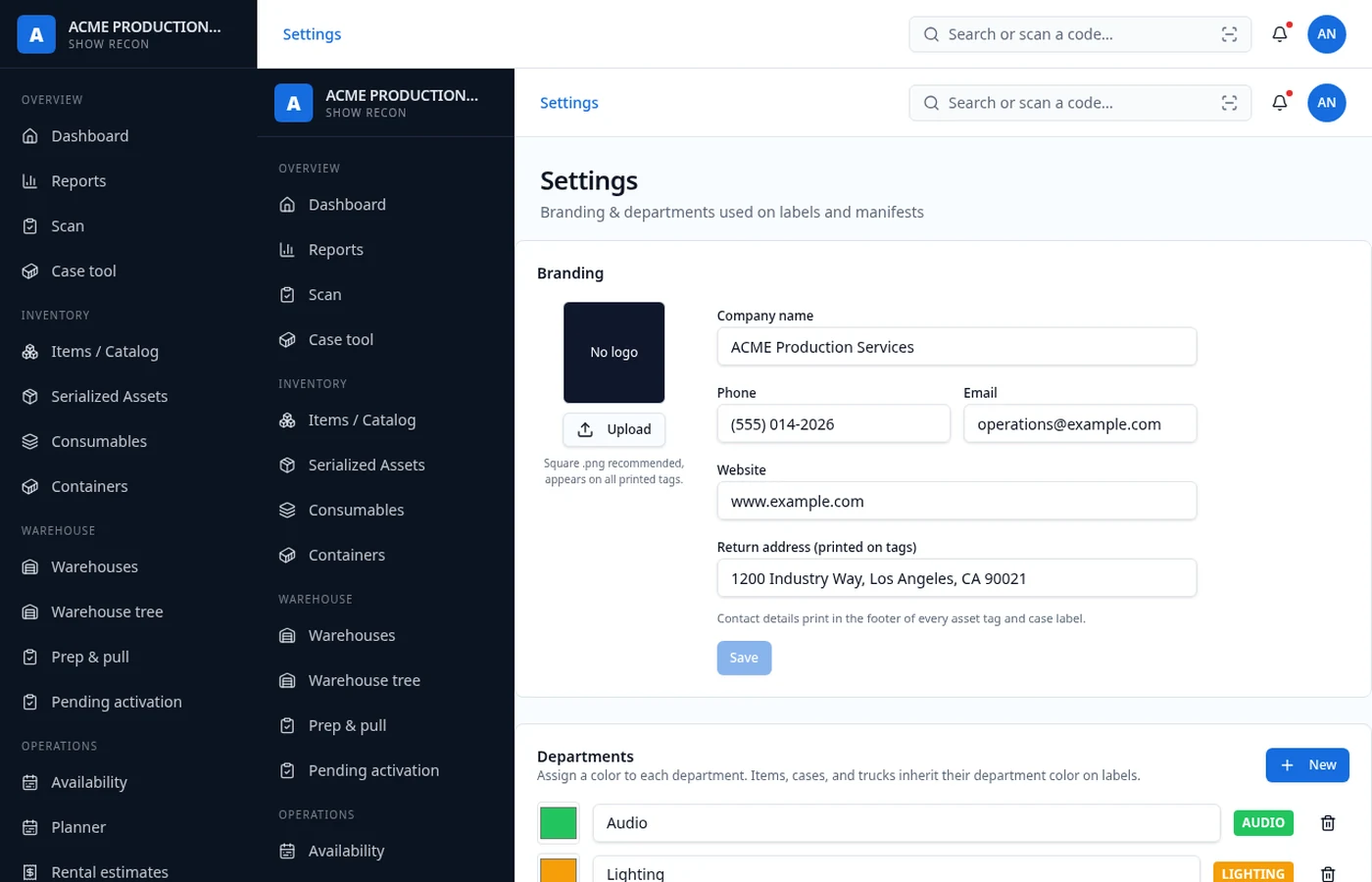Click into the Phone number field
This screenshot has width=1372, height=882.
[x=834, y=424]
